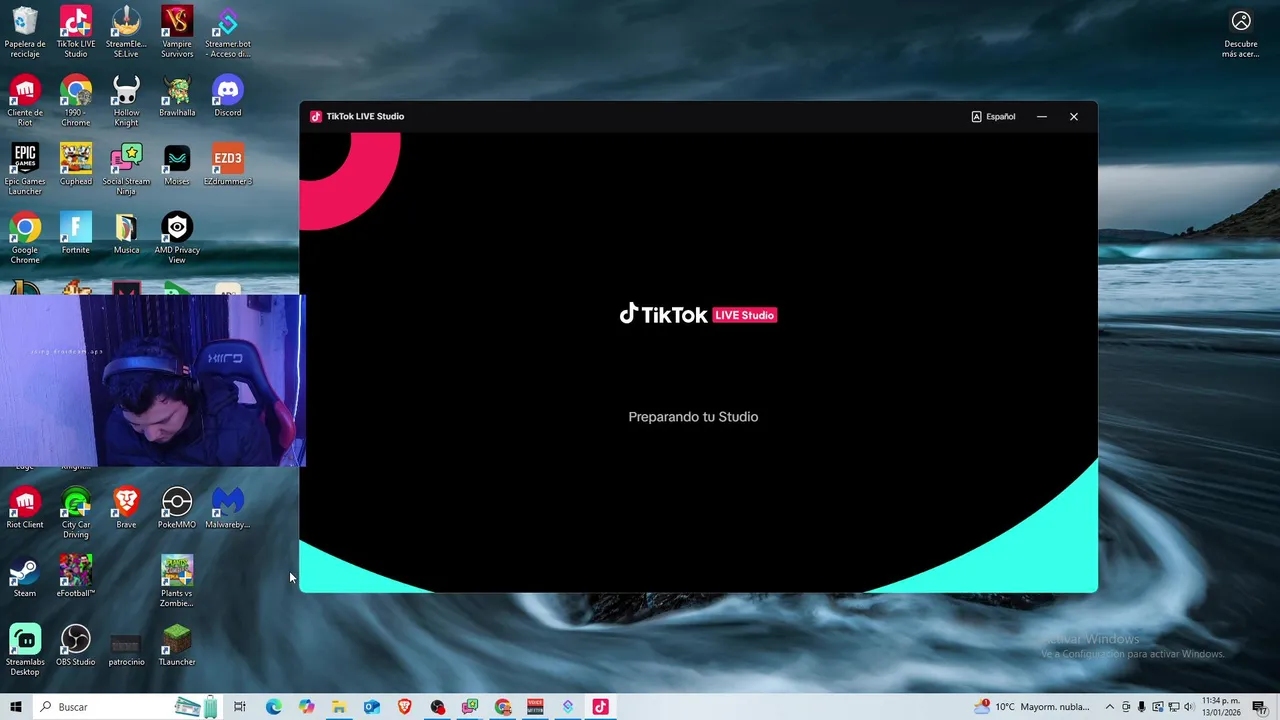
Task: Close the TikTok LIVE Studio window
Action: pyautogui.click(x=1074, y=117)
